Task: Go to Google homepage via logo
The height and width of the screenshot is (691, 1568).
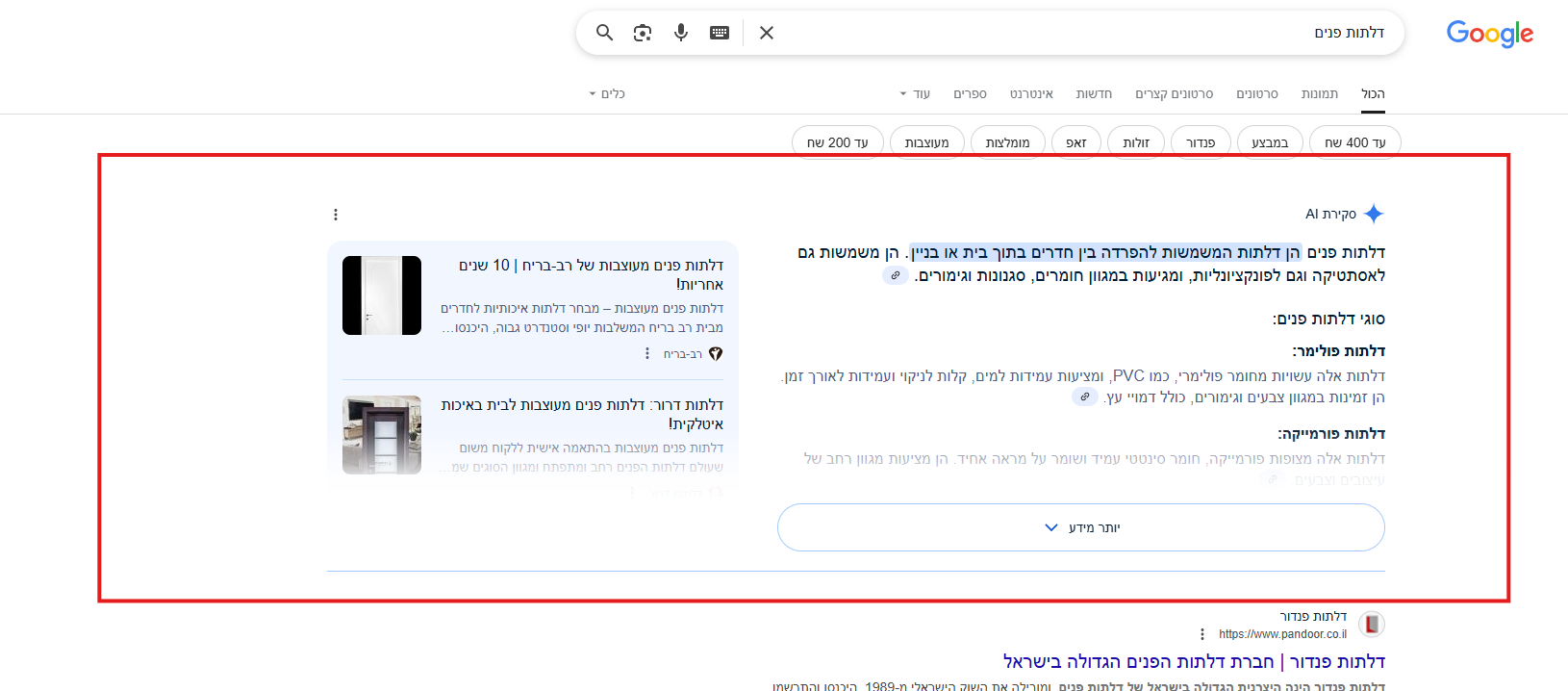Action: click(x=1489, y=35)
